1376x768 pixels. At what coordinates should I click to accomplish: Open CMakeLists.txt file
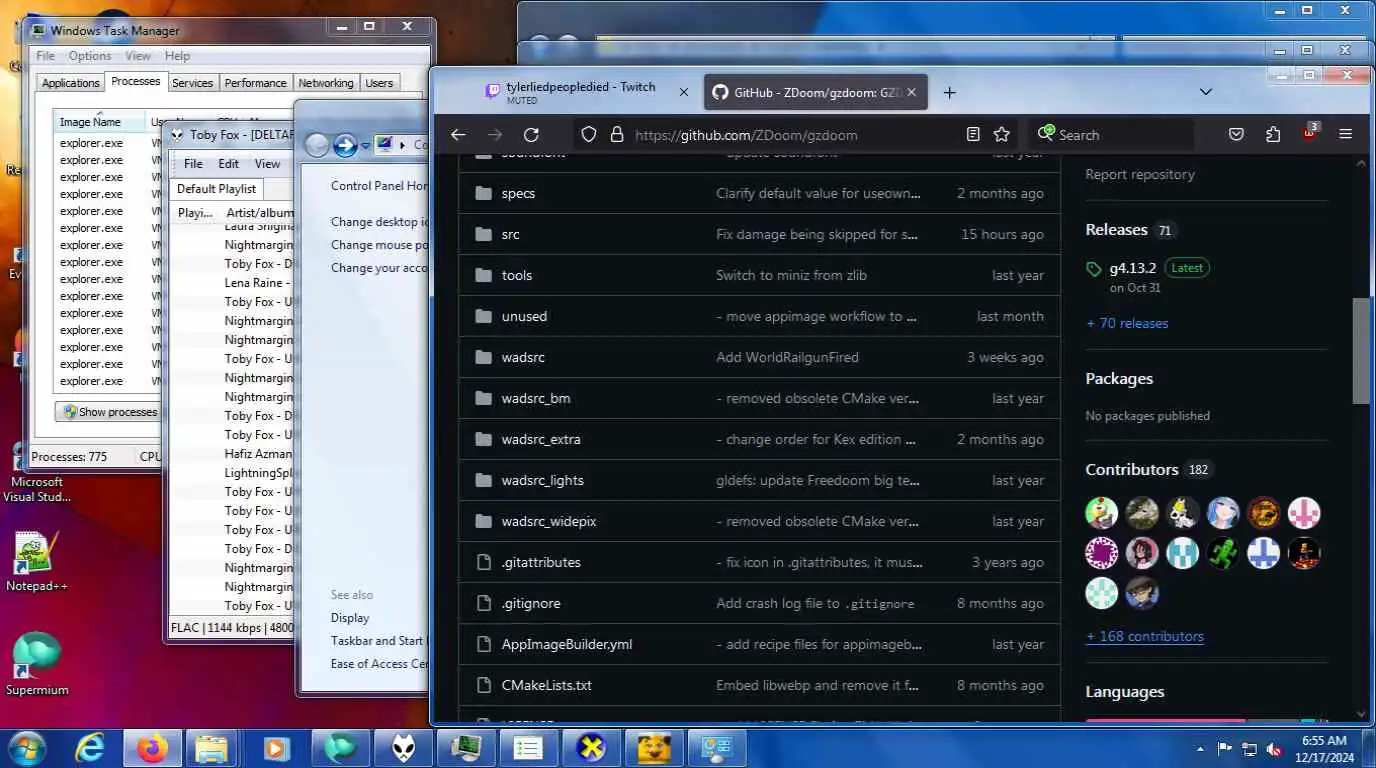[x=546, y=685]
